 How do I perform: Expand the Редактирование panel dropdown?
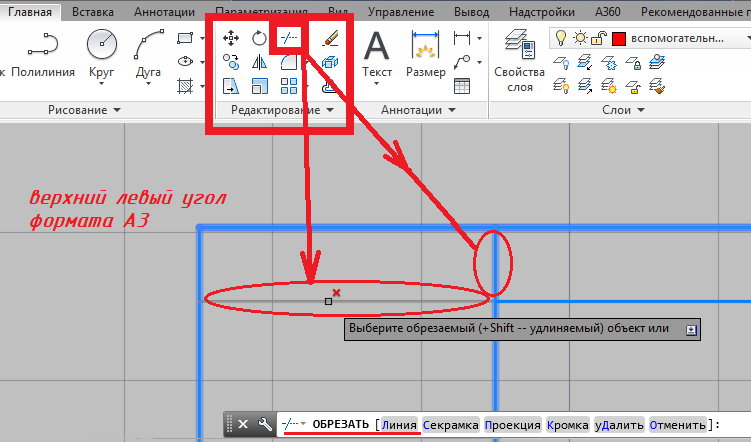point(329,109)
